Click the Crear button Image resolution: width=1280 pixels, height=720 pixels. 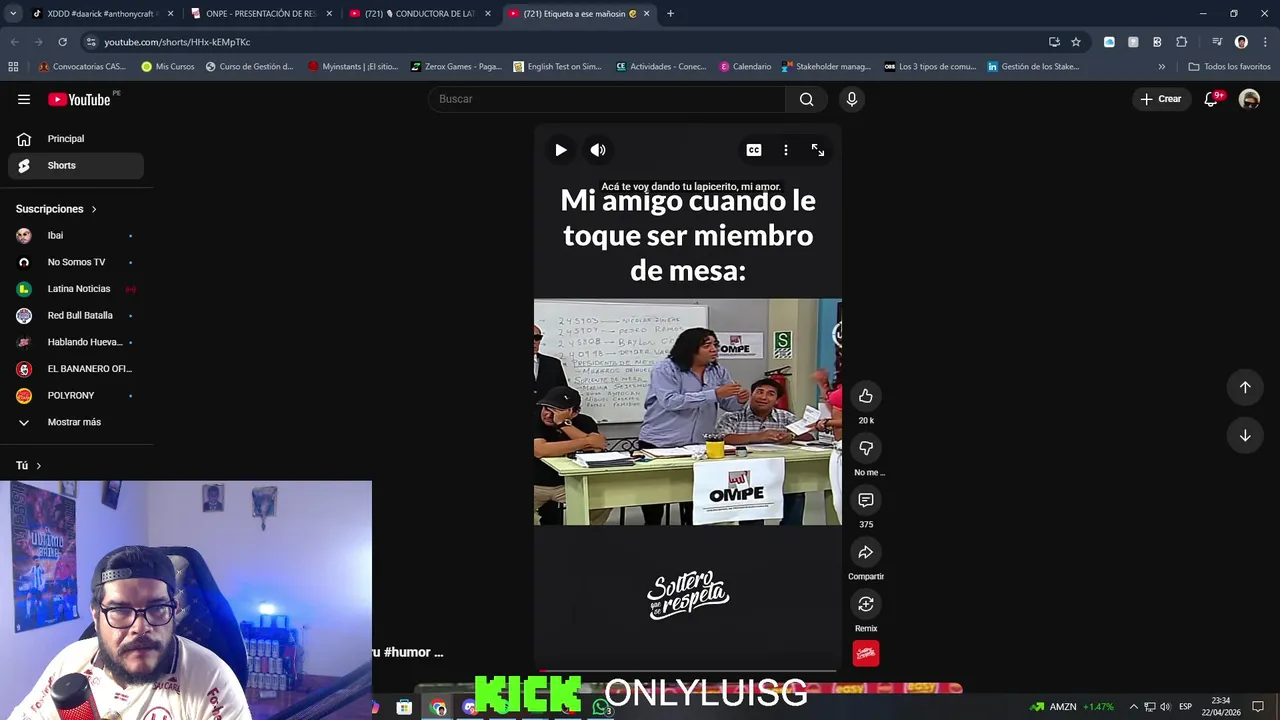[1161, 99]
